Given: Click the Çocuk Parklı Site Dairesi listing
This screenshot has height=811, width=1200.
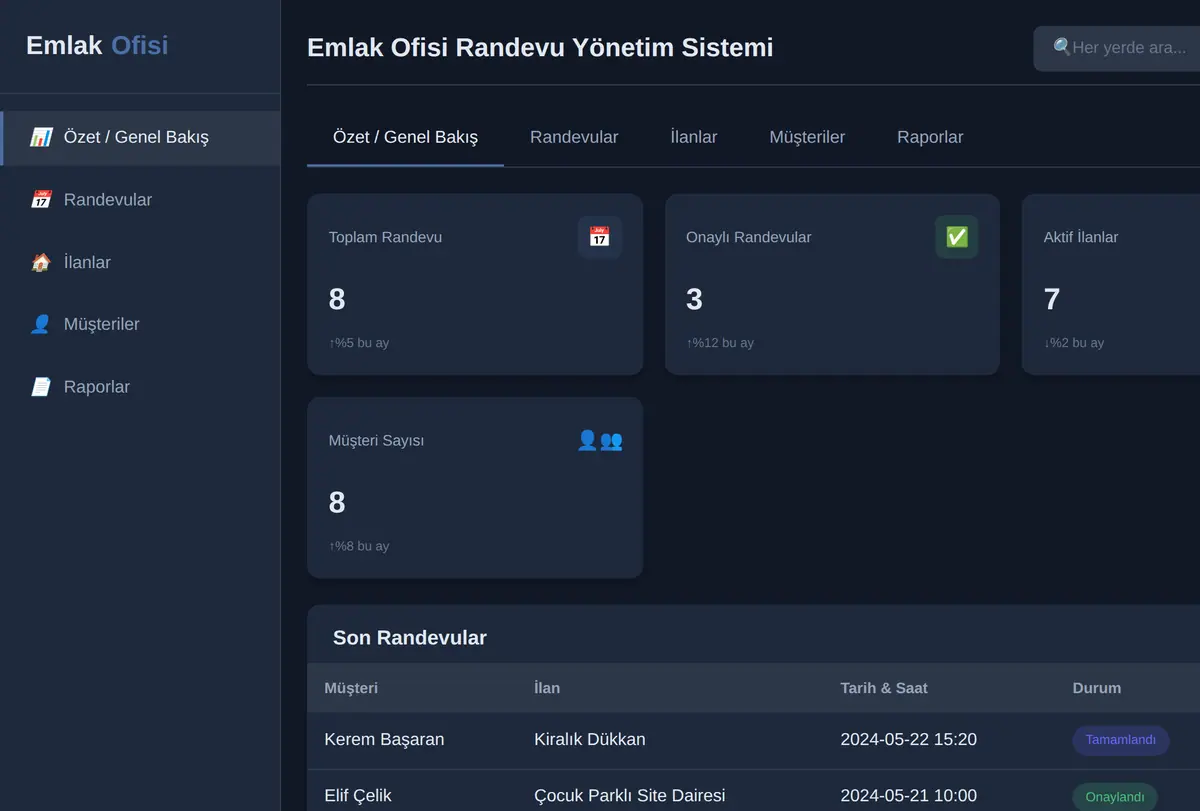Looking at the screenshot, I should 630,796.
